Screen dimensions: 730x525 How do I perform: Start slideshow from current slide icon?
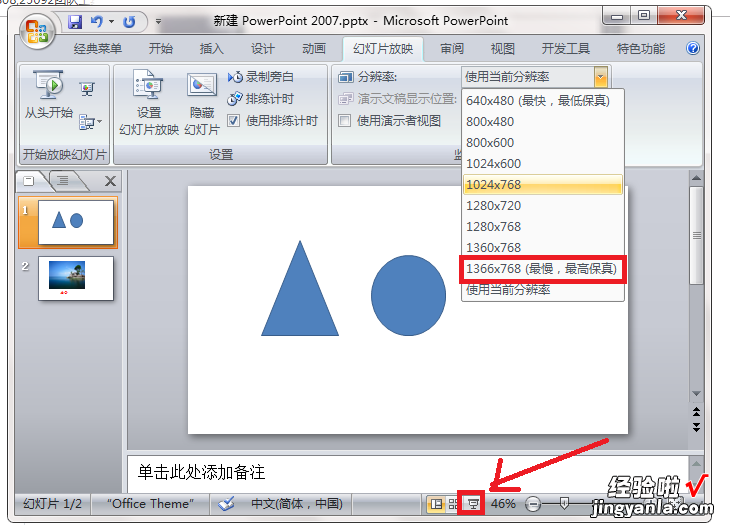click(x=87, y=88)
